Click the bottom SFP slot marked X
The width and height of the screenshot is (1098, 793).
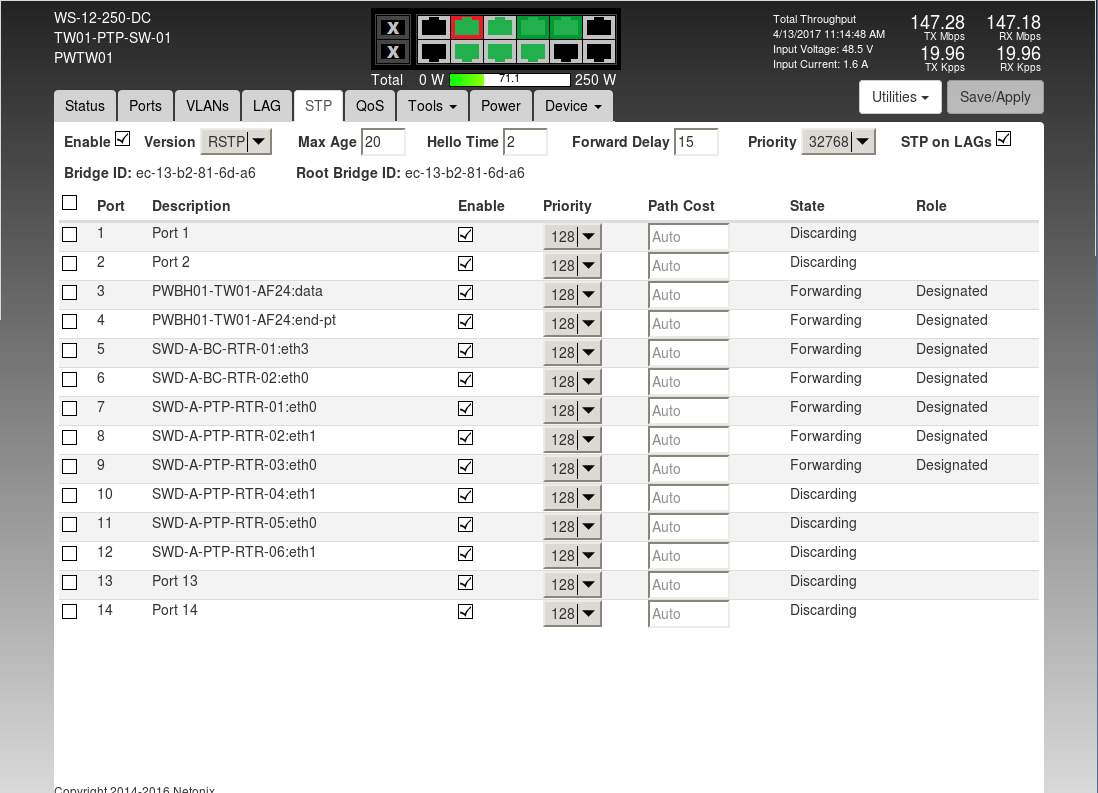(x=394, y=52)
